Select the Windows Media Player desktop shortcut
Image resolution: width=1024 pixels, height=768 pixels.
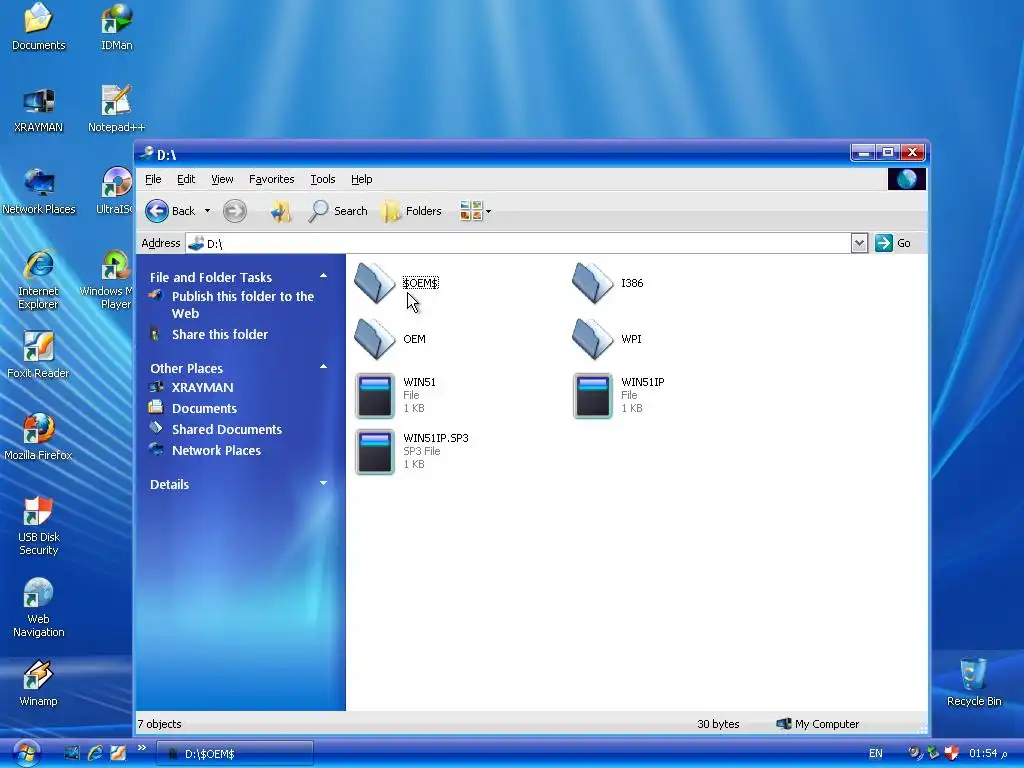pos(107,280)
